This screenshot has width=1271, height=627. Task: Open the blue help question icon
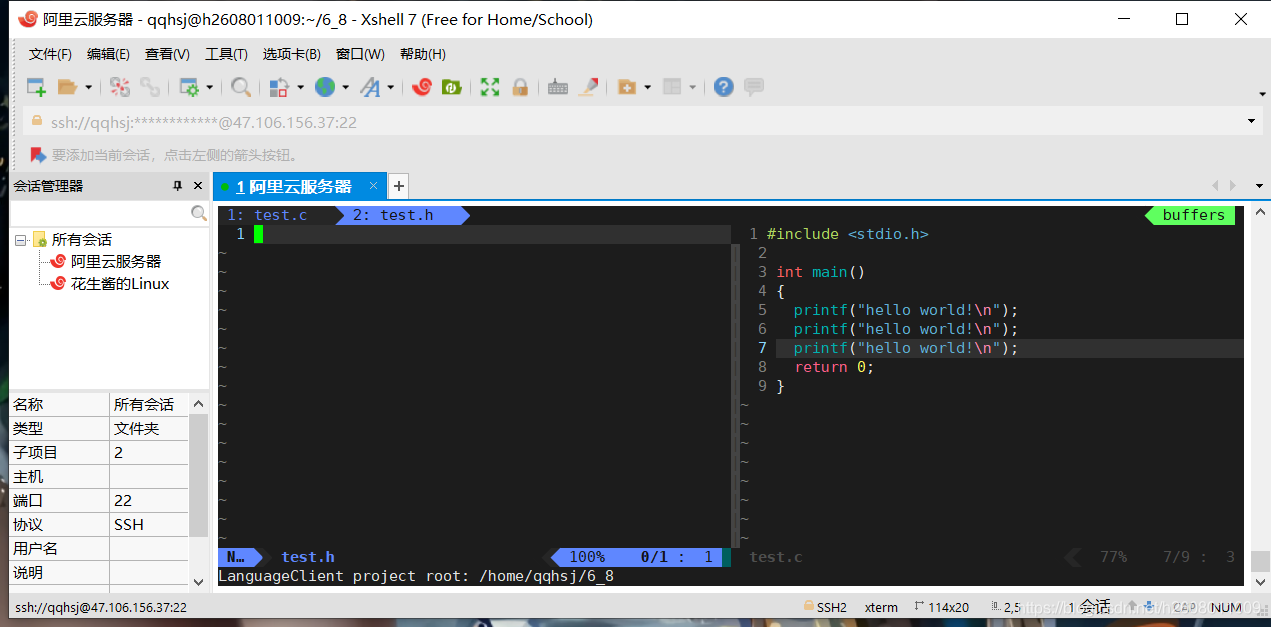[724, 87]
